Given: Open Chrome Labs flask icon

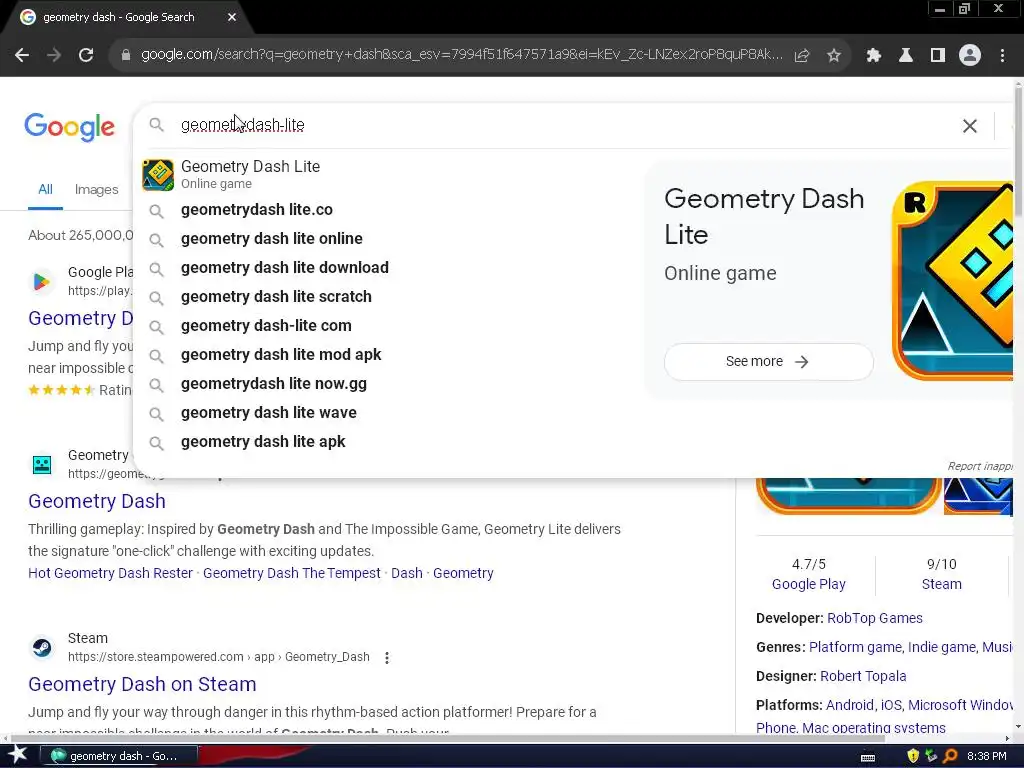Looking at the screenshot, I should pyautogui.click(x=906, y=56).
